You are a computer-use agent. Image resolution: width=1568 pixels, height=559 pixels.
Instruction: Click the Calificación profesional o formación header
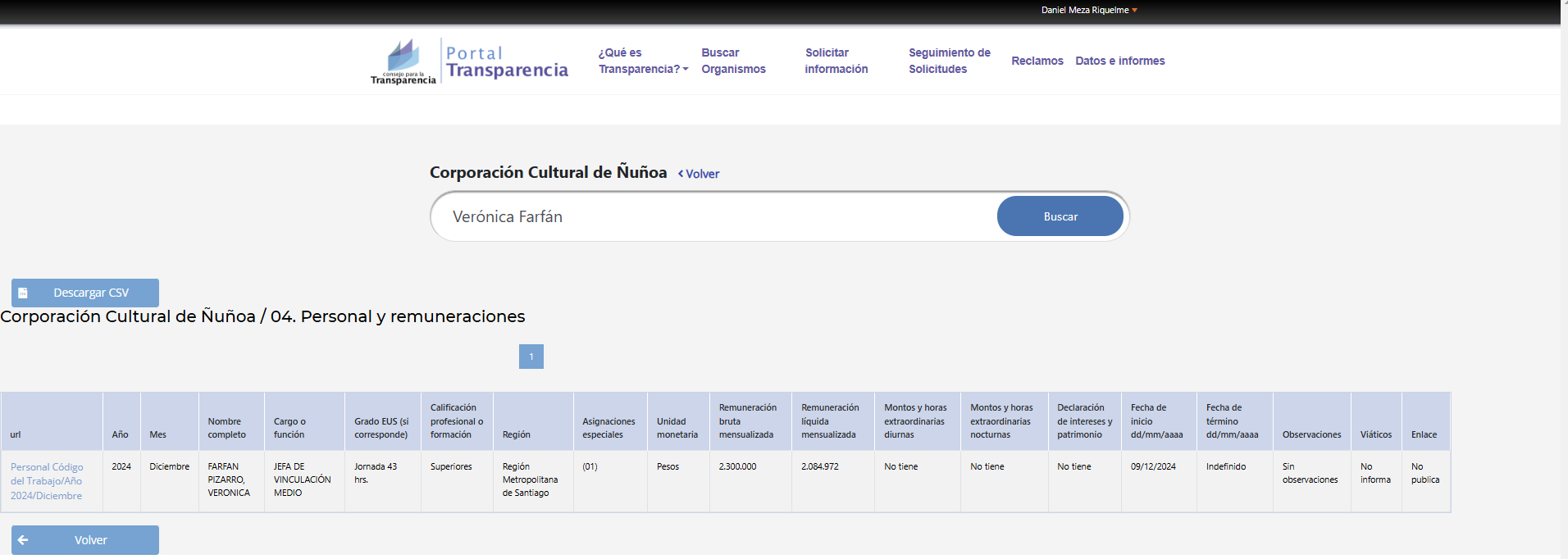(457, 421)
